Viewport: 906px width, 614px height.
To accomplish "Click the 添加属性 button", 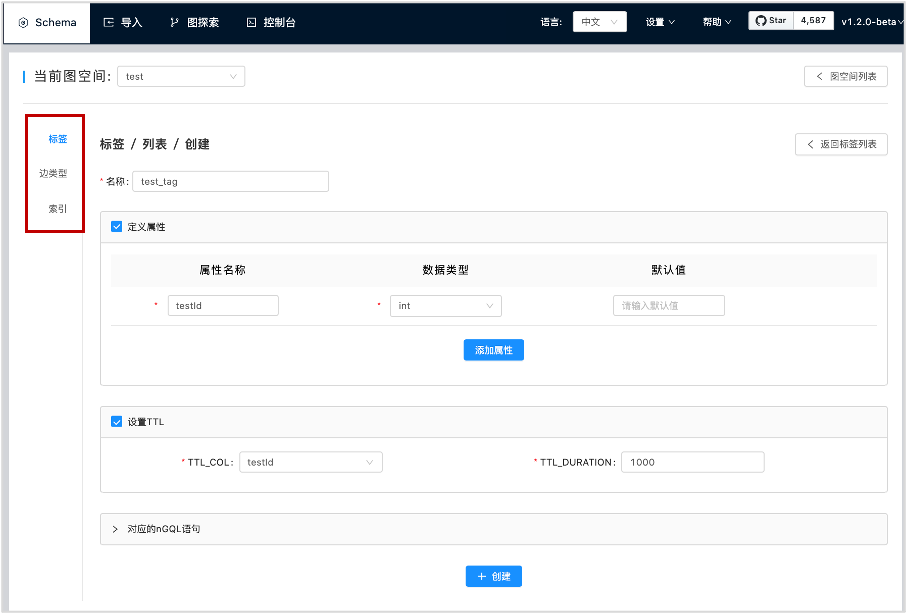I will coord(493,350).
